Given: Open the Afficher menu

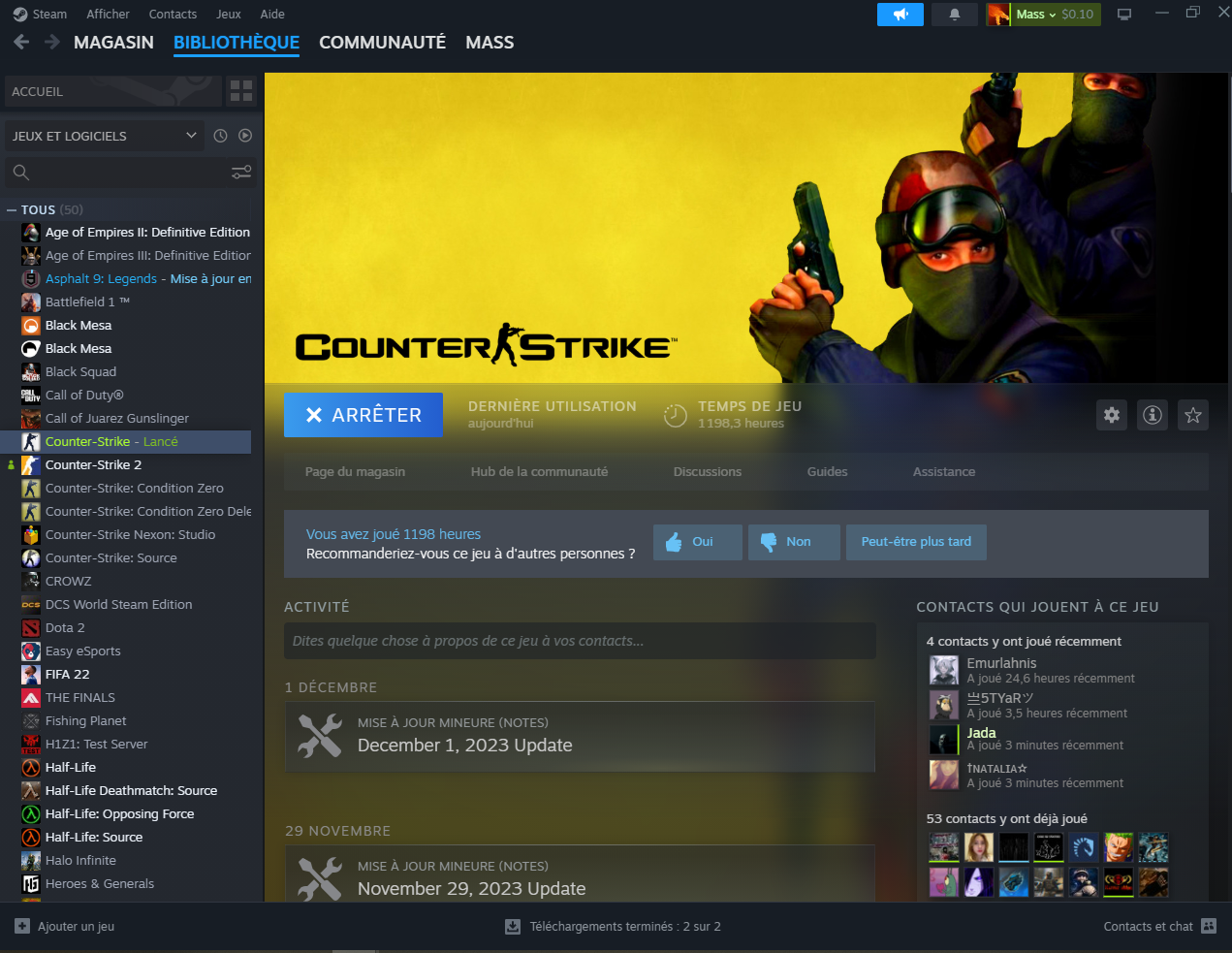Looking at the screenshot, I should pyautogui.click(x=108, y=15).
